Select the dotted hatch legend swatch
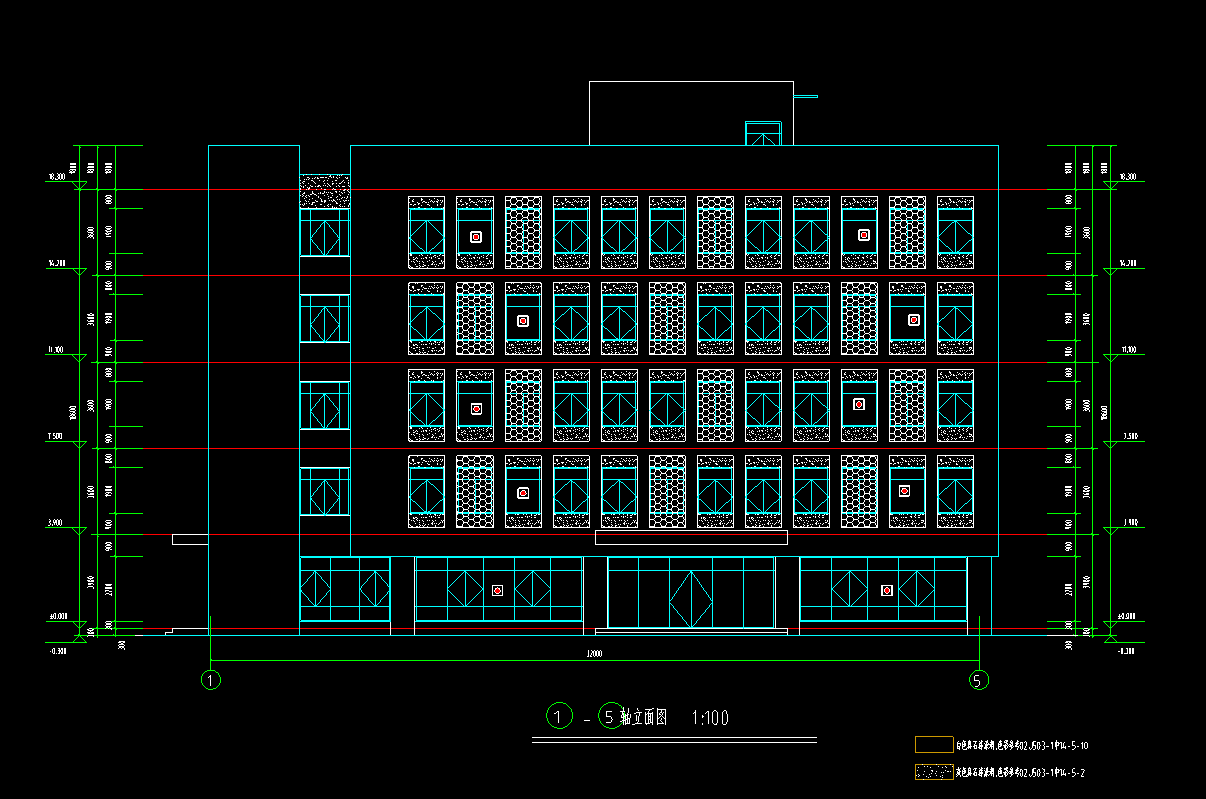The image size is (1206, 799). point(933,772)
